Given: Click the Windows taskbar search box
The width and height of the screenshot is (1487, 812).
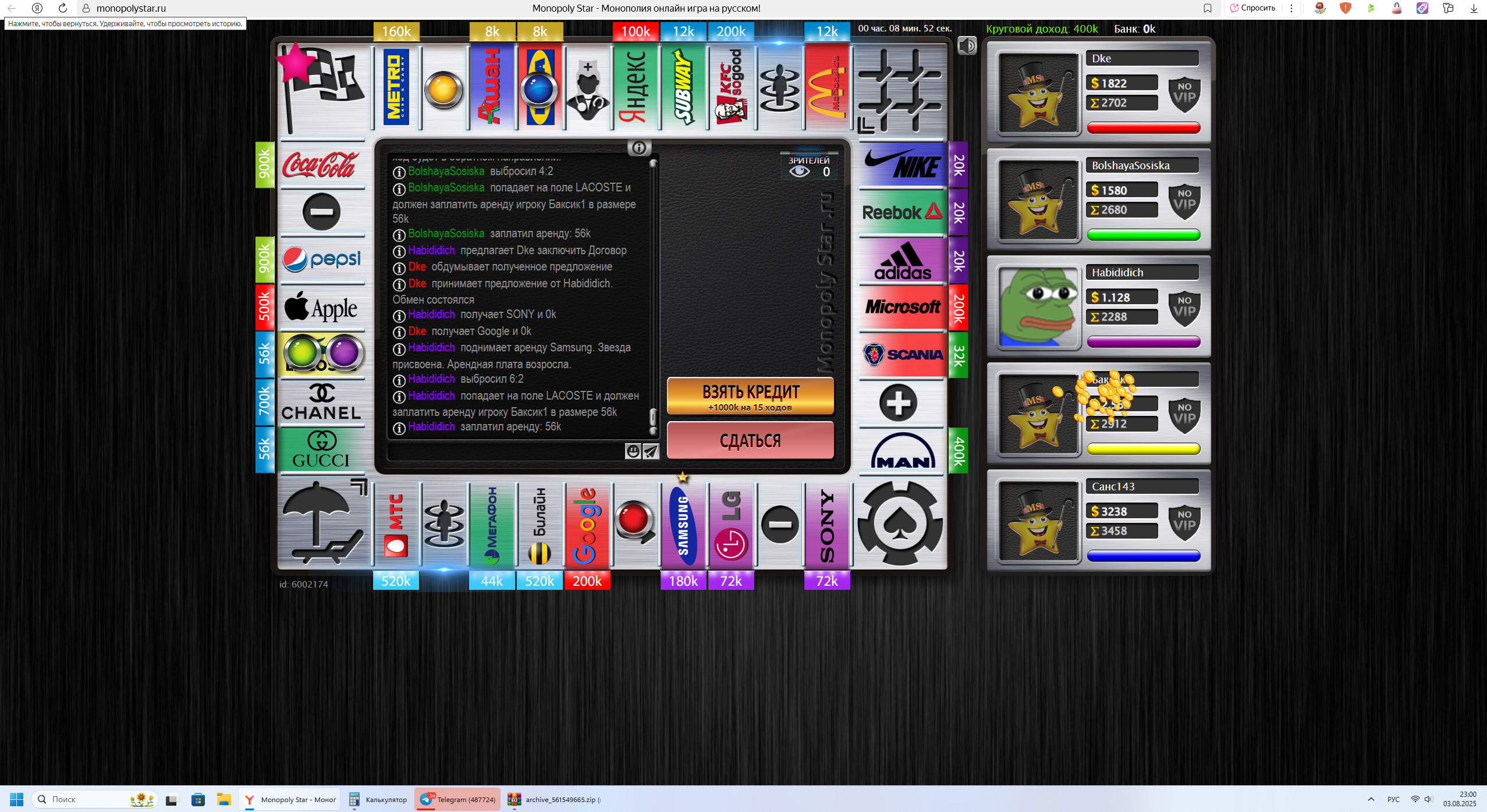Looking at the screenshot, I should pos(95,799).
